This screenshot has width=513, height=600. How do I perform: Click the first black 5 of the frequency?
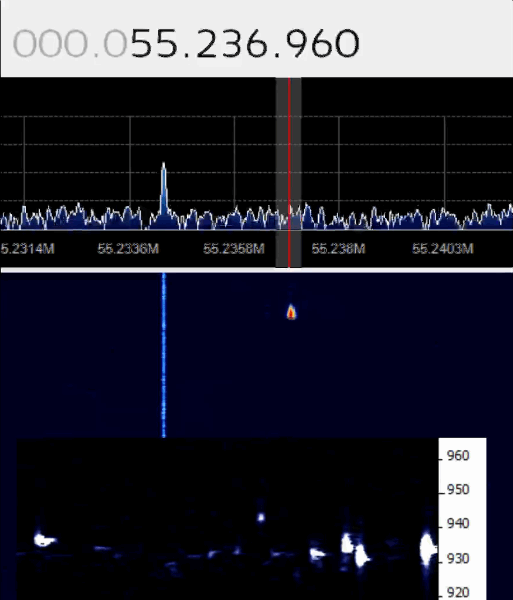[x=141, y=43]
